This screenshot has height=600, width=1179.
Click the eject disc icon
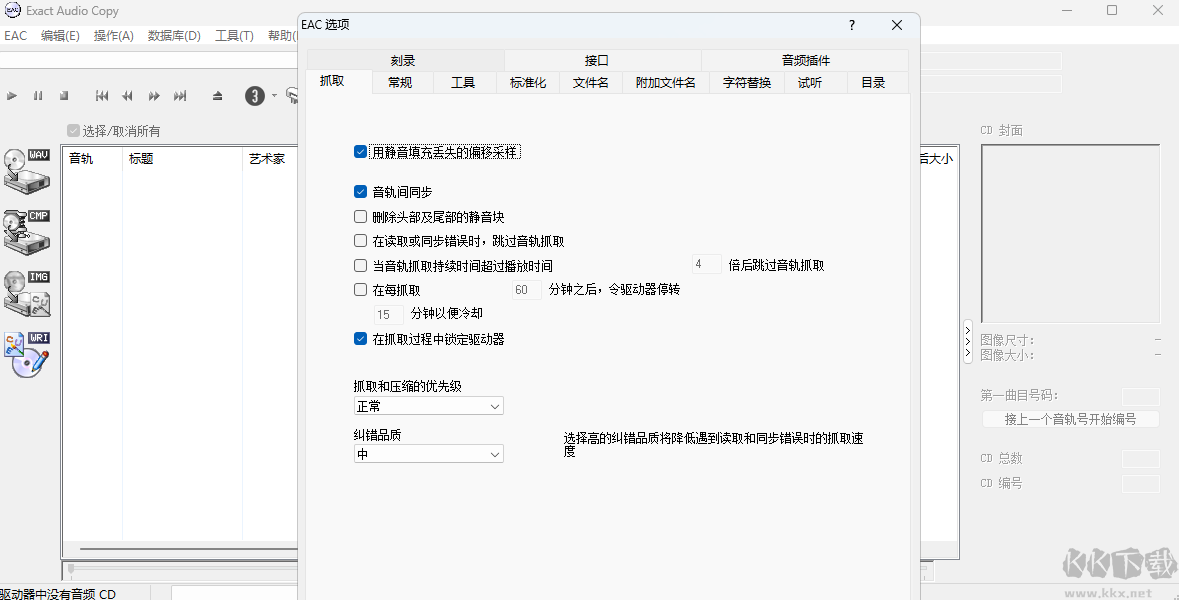[216, 95]
